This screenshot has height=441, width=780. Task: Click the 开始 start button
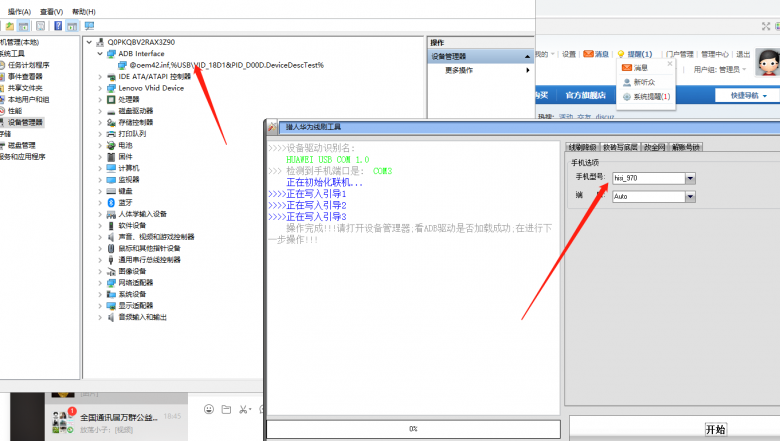coord(715,430)
